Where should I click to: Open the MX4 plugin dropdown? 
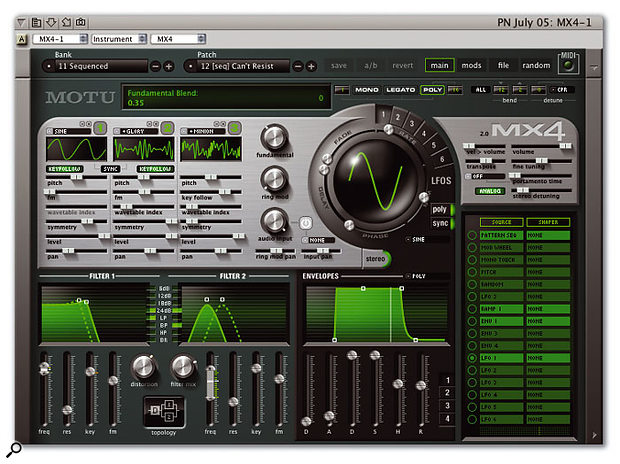(178, 39)
